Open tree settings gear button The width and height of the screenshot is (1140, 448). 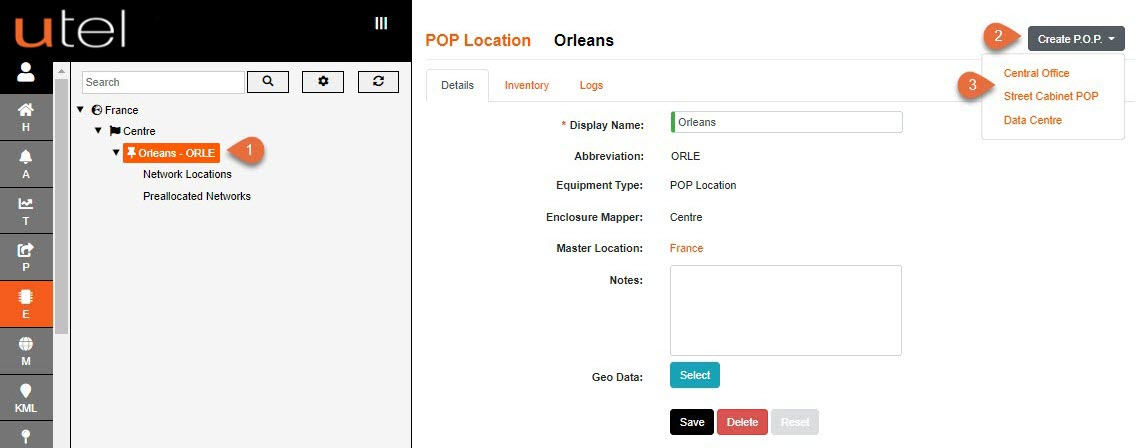coord(323,82)
